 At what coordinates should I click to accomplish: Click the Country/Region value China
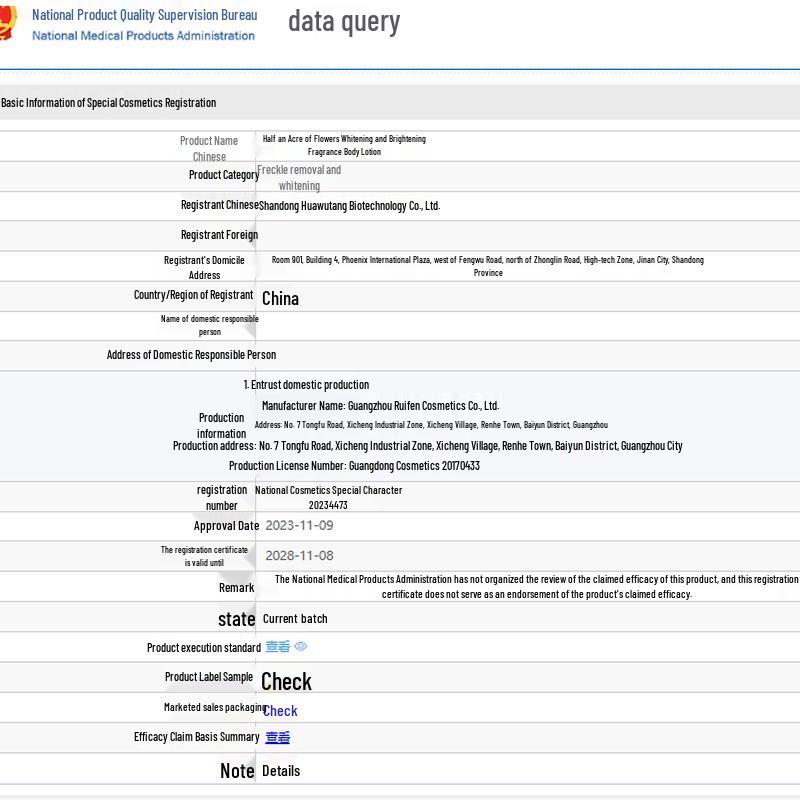280,298
